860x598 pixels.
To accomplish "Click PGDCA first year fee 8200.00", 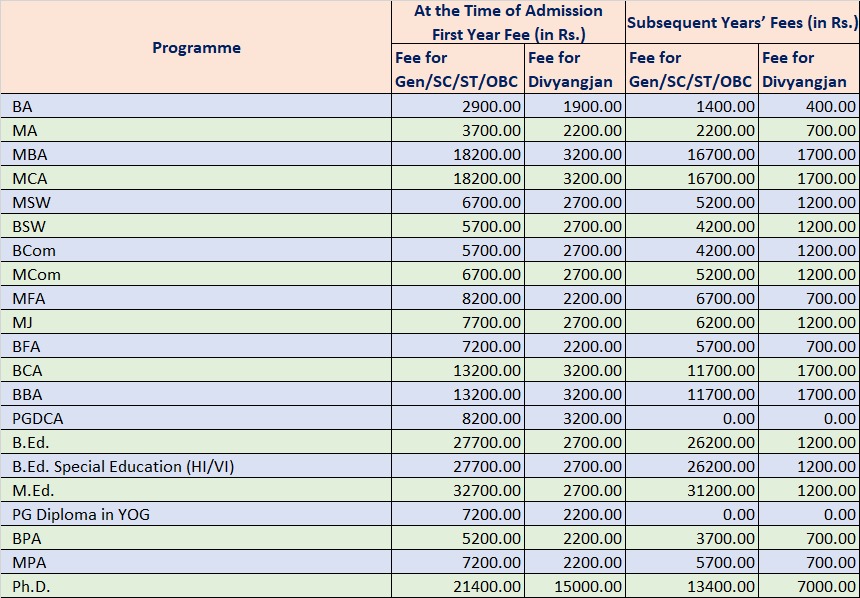I will tap(458, 418).
